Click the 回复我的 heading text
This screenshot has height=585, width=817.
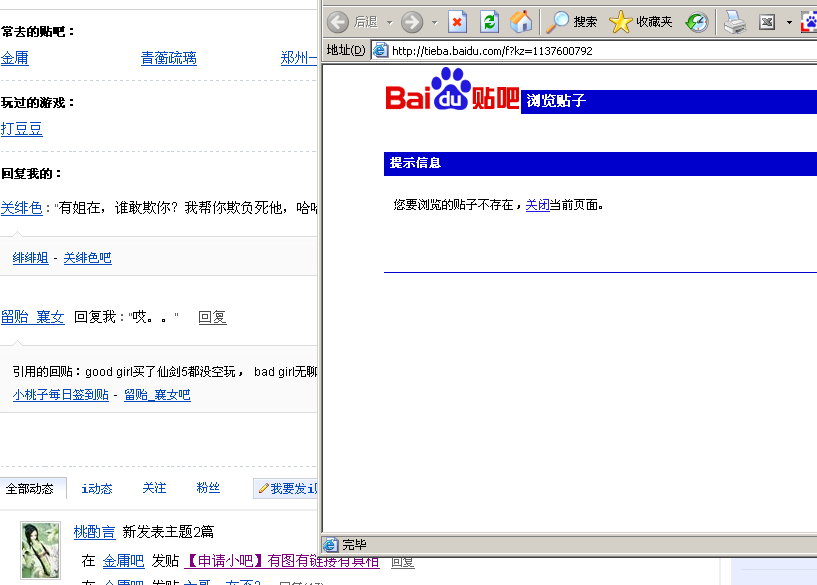point(31,173)
